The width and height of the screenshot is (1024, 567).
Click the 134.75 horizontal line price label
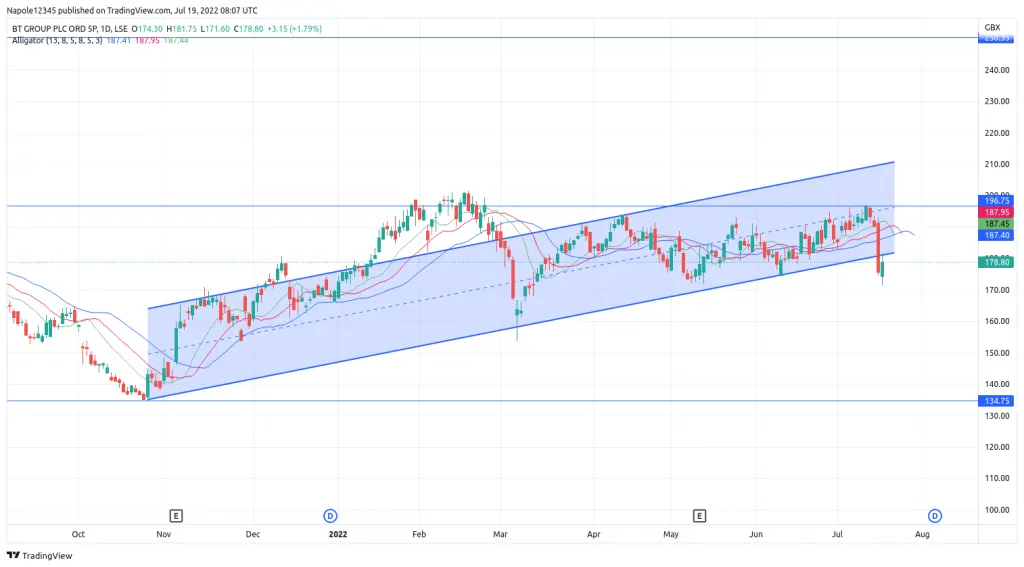pyautogui.click(x=996, y=401)
